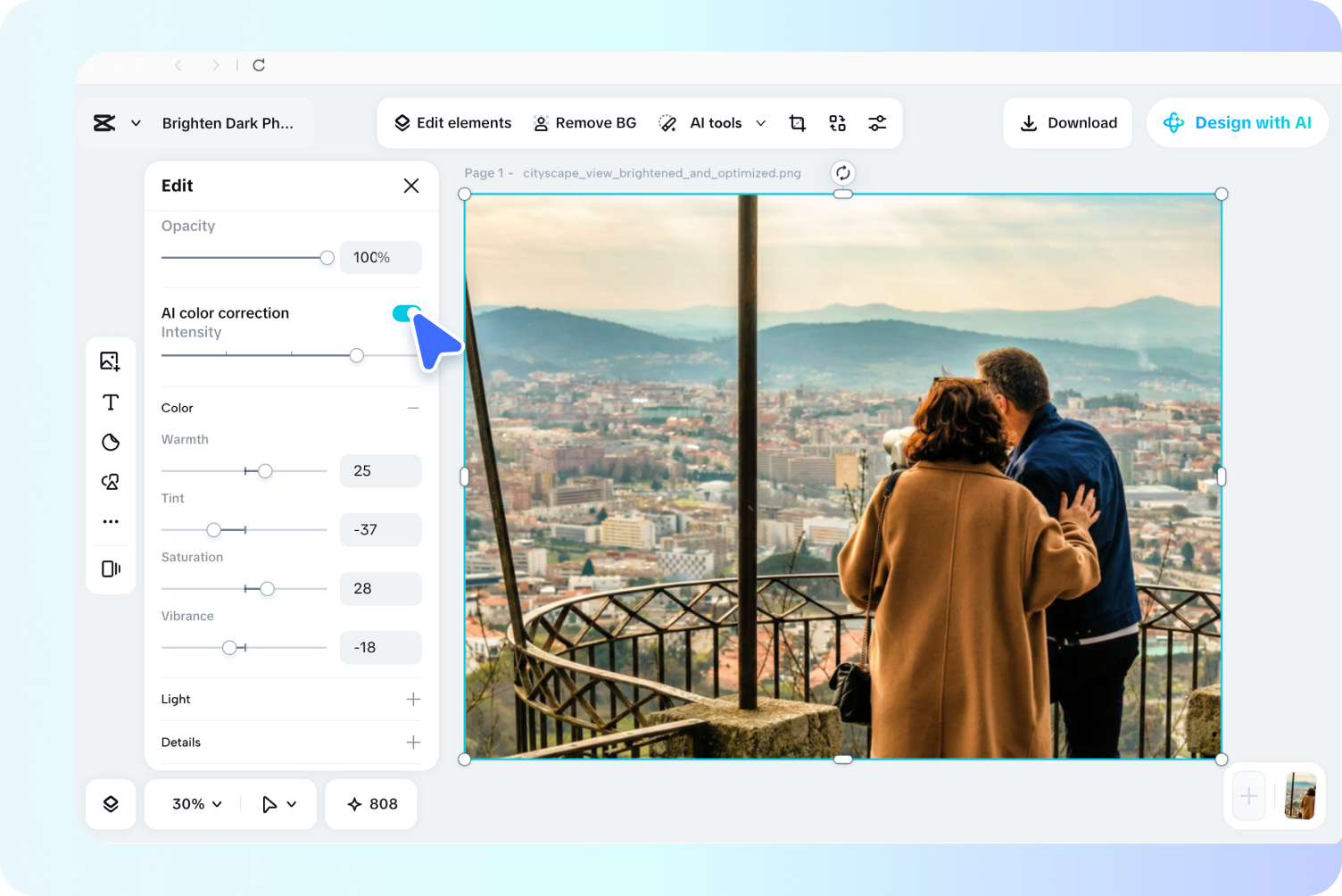Collapse the Color section

point(412,407)
